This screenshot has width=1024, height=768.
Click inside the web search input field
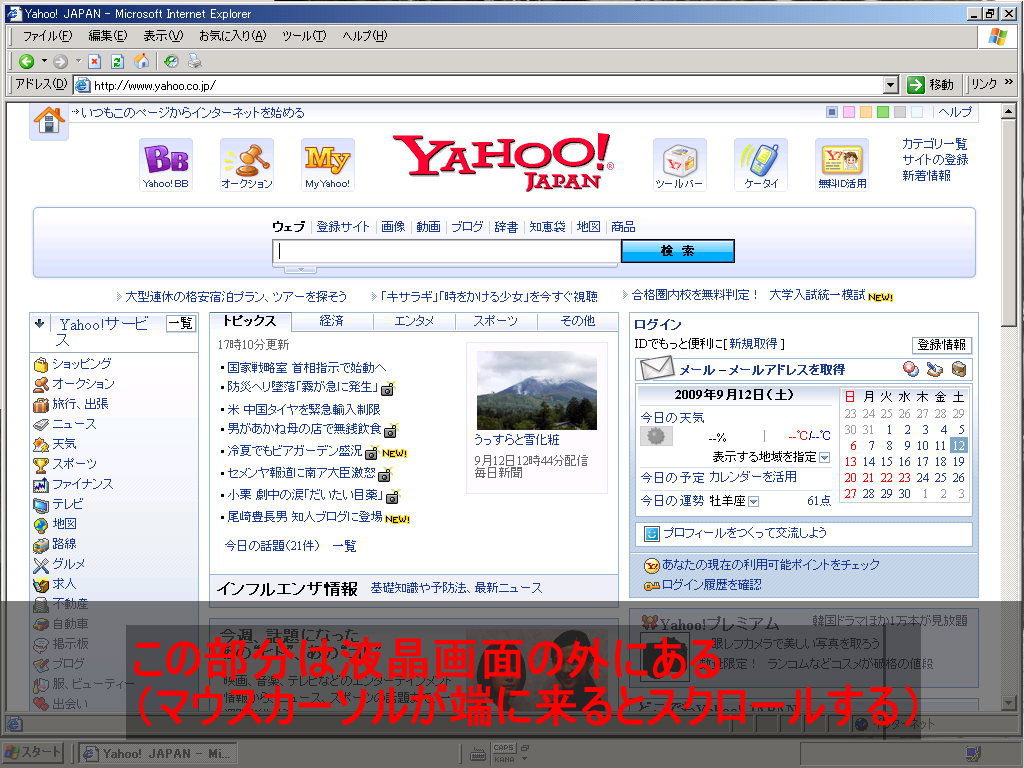pyautogui.click(x=447, y=251)
